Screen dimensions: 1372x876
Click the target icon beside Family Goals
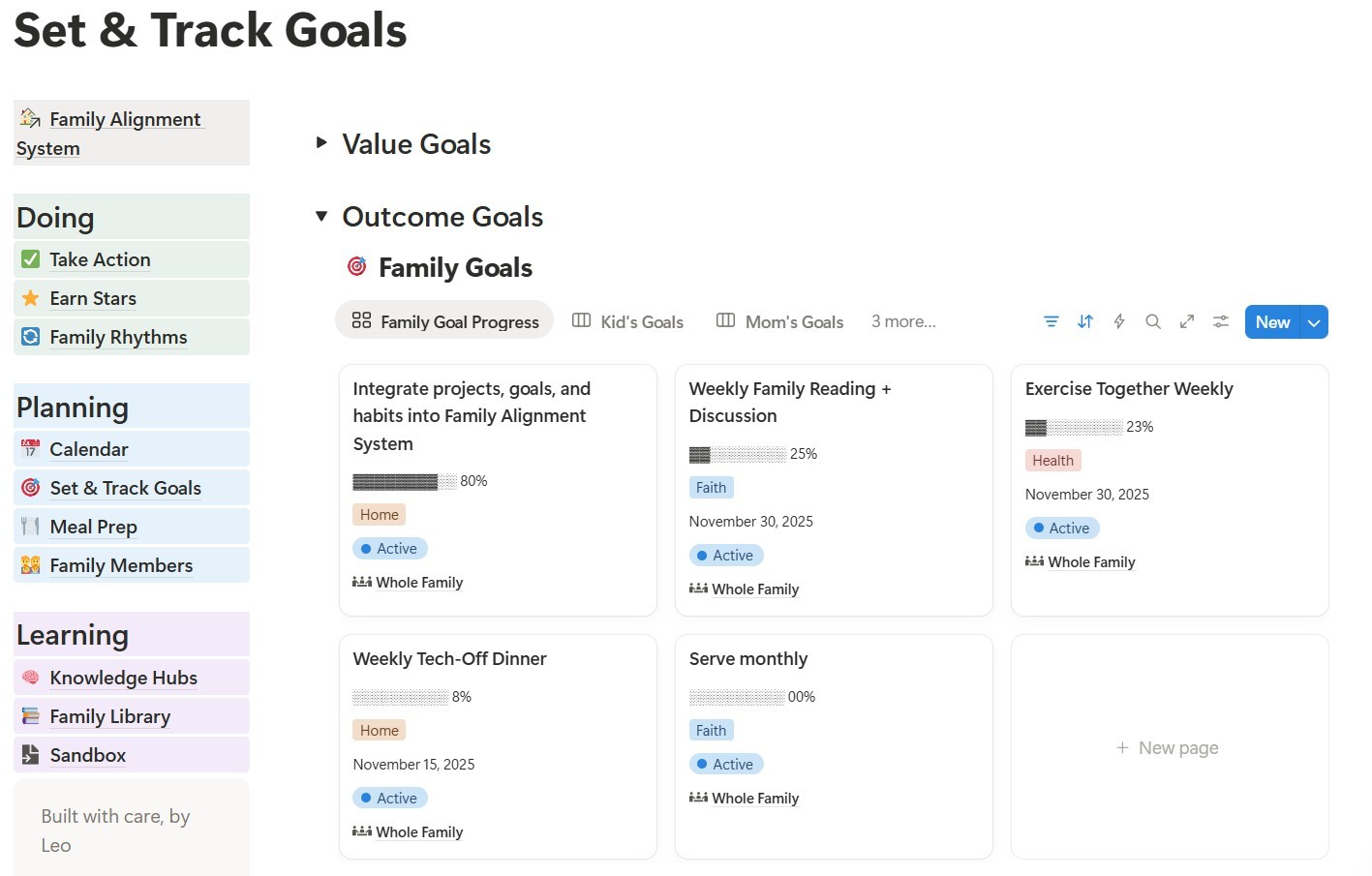(357, 266)
